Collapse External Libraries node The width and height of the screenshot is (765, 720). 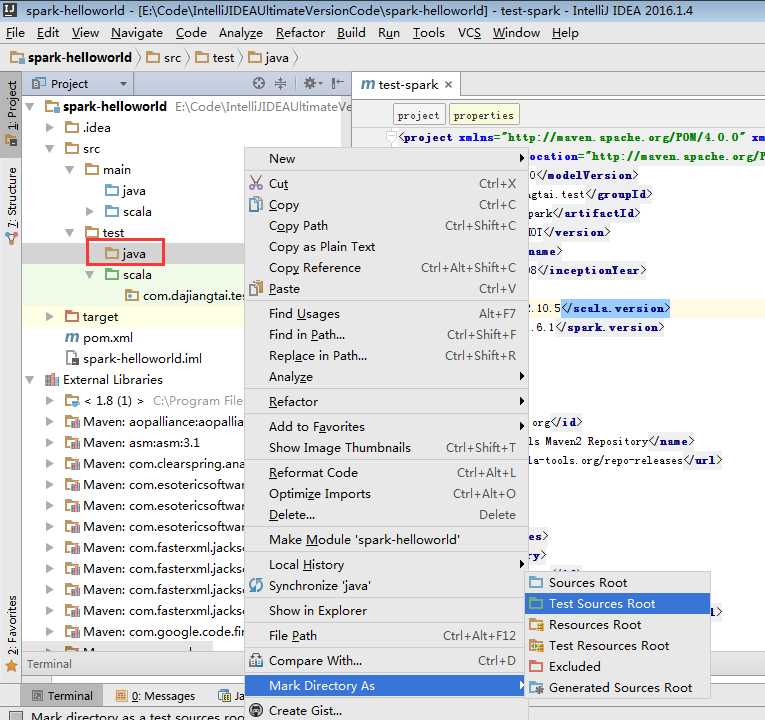tap(30, 380)
